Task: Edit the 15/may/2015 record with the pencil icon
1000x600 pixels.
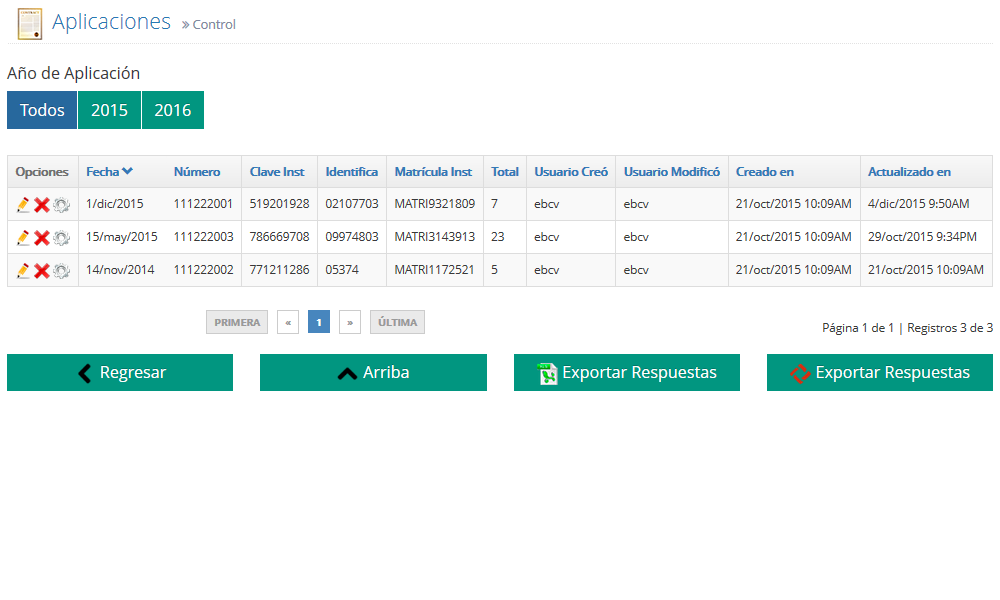Action: [23, 237]
